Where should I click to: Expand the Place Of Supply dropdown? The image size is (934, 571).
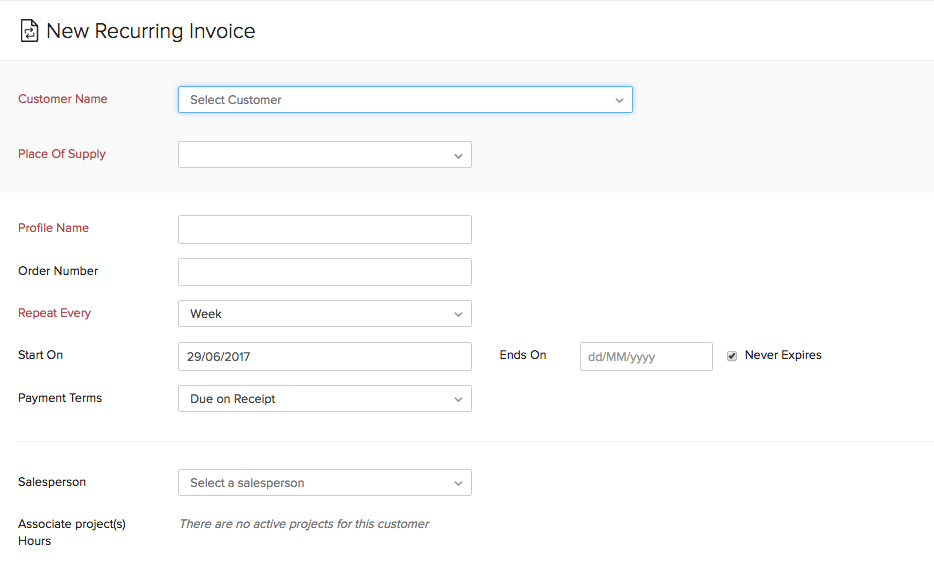point(324,155)
